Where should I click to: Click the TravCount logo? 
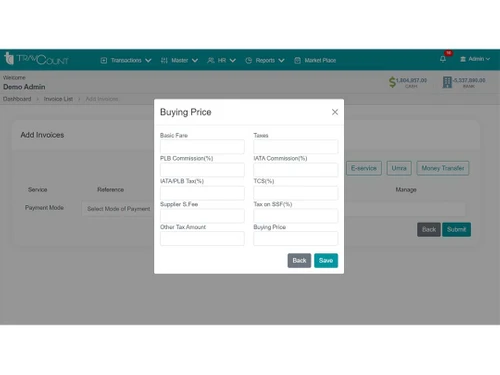(36, 59)
